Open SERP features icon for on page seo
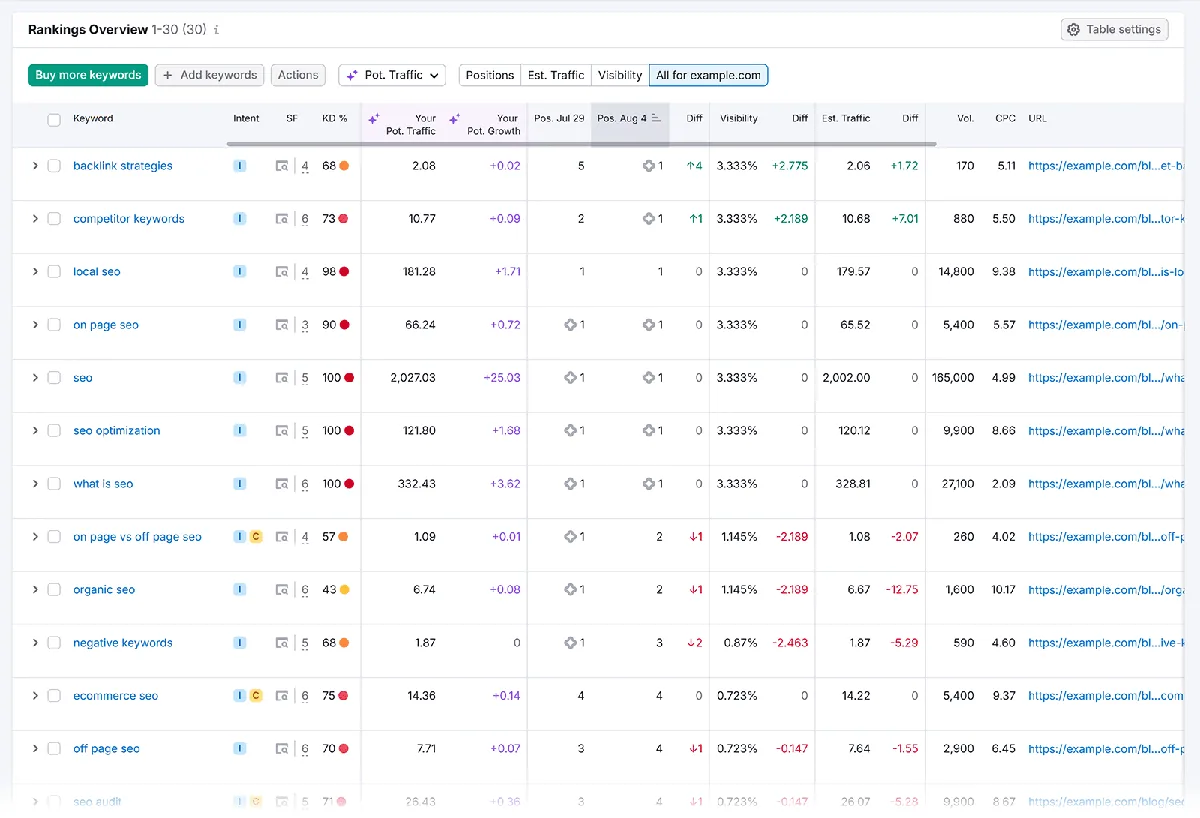The width and height of the screenshot is (1200, 818). tap(282, 325)
